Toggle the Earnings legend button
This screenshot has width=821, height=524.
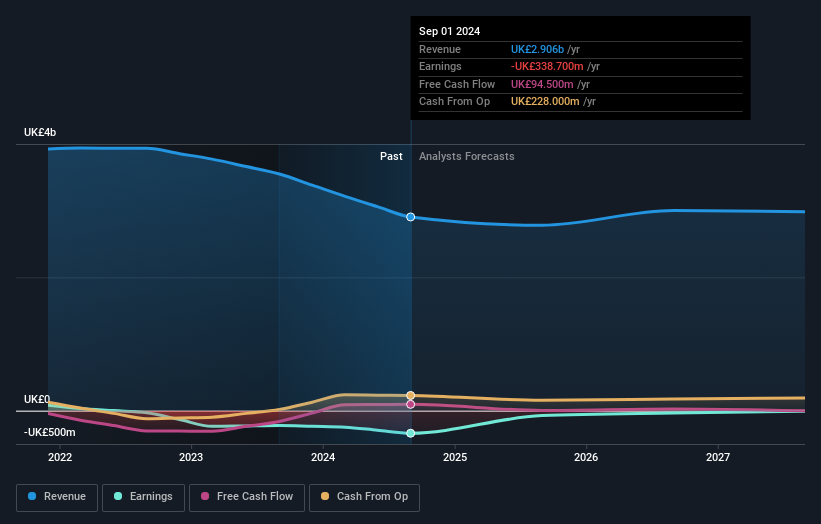143,497
